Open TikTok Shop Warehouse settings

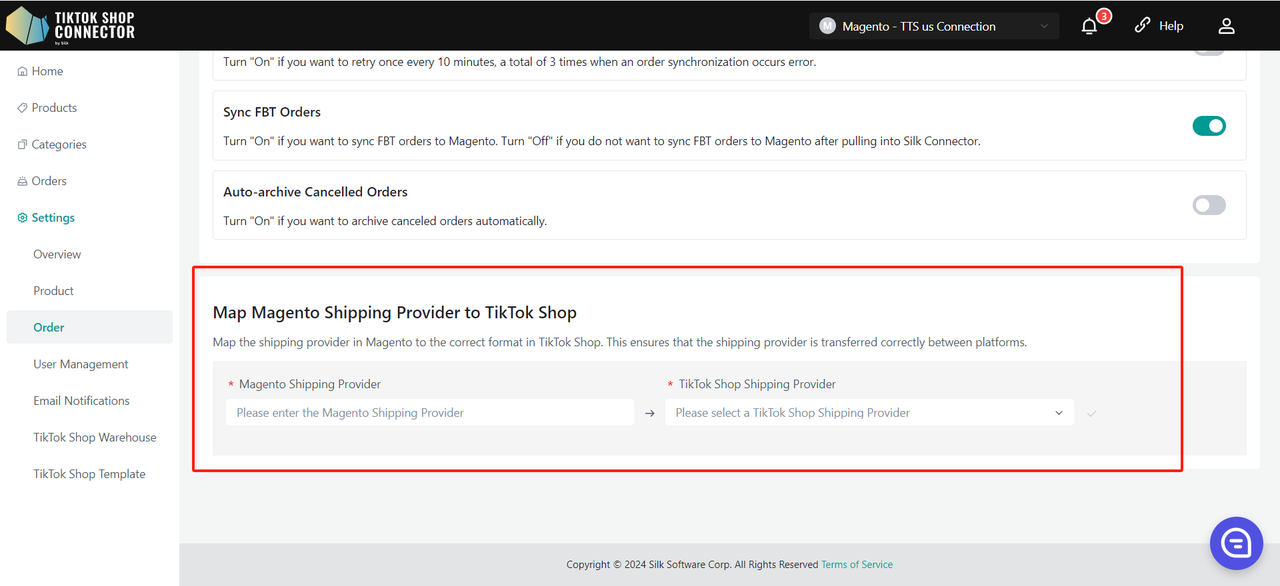pos(95,437)
